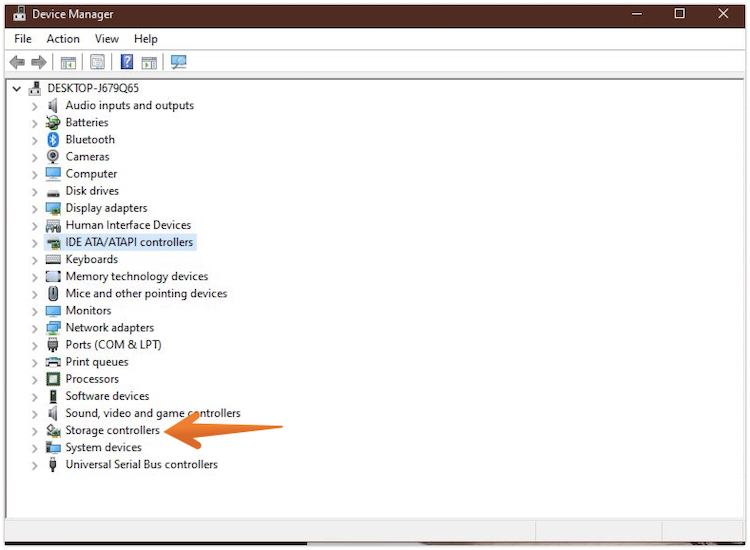Screen dimensions: 750x550
Task: Select Mice and other pointing devices
Action: pyautogui.click(x=146, y=294)
